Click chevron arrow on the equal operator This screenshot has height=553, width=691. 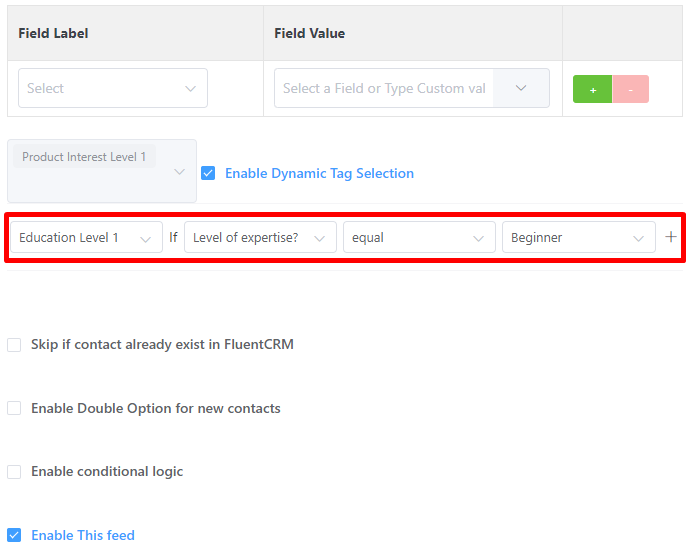(479, 238)
